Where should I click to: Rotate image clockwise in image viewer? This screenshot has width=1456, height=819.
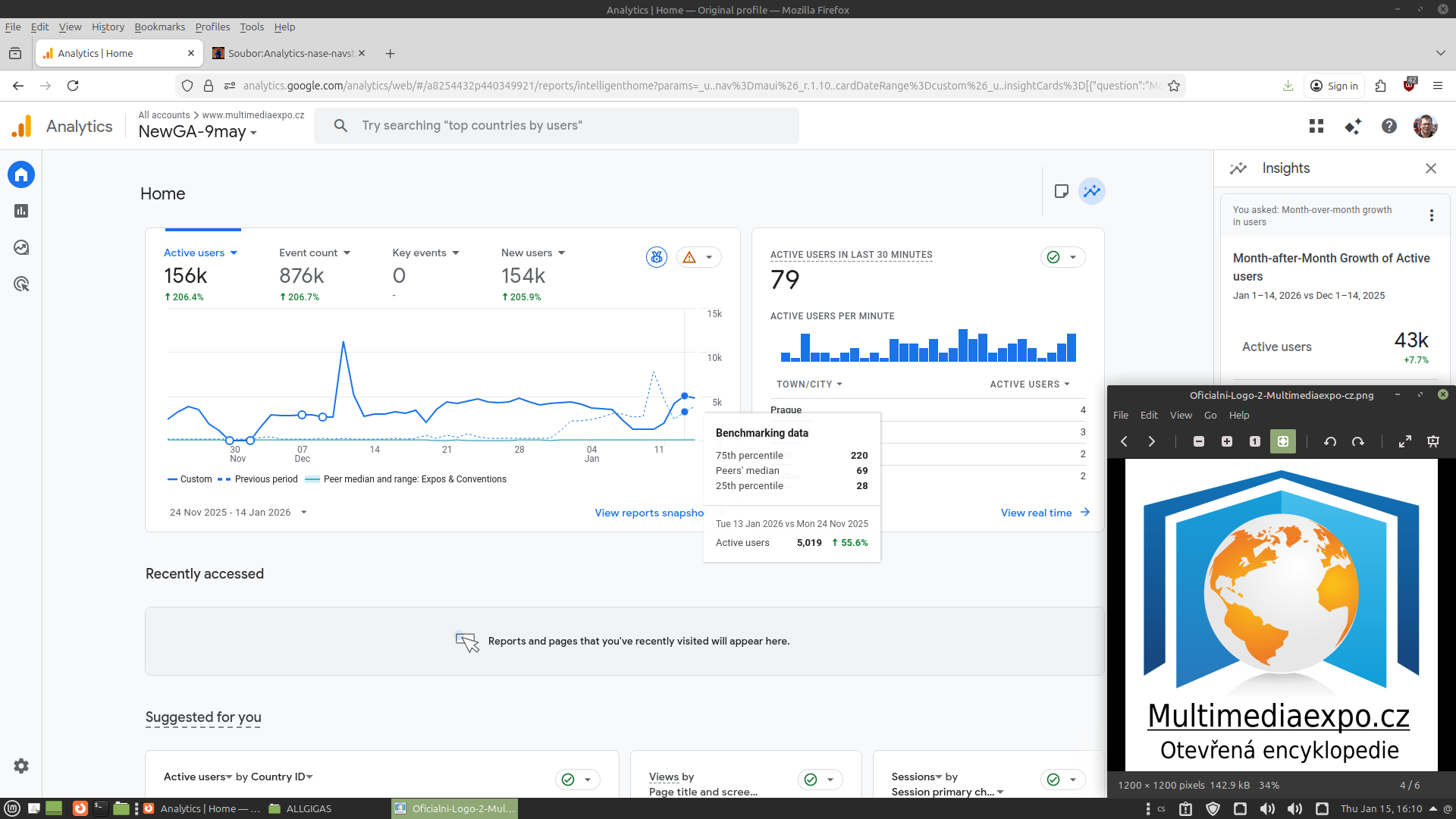1358,441
